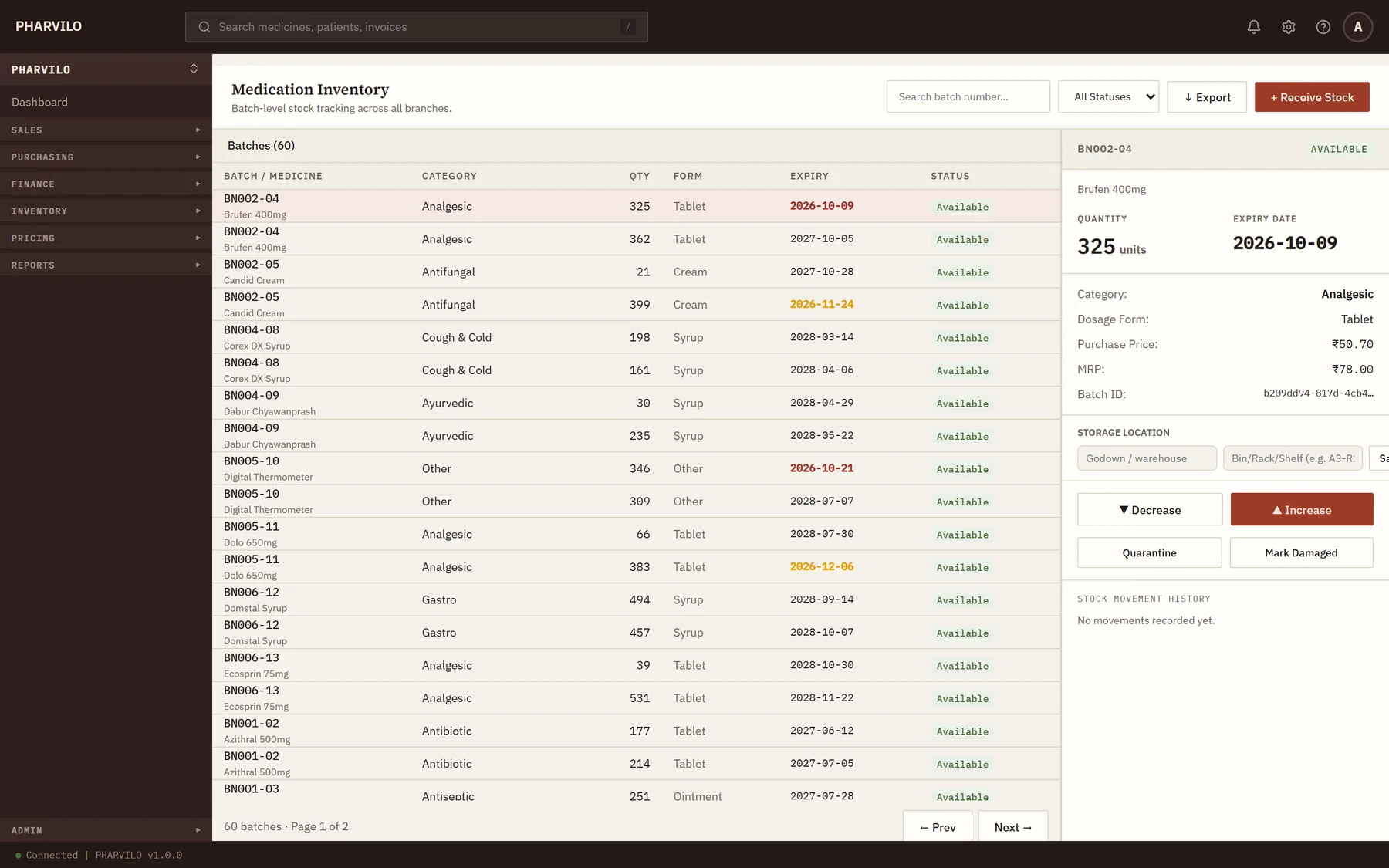Select the Digital Thermometer row expiring 2026-10-21
1389x868 pixels.
[x=636, y=468]
